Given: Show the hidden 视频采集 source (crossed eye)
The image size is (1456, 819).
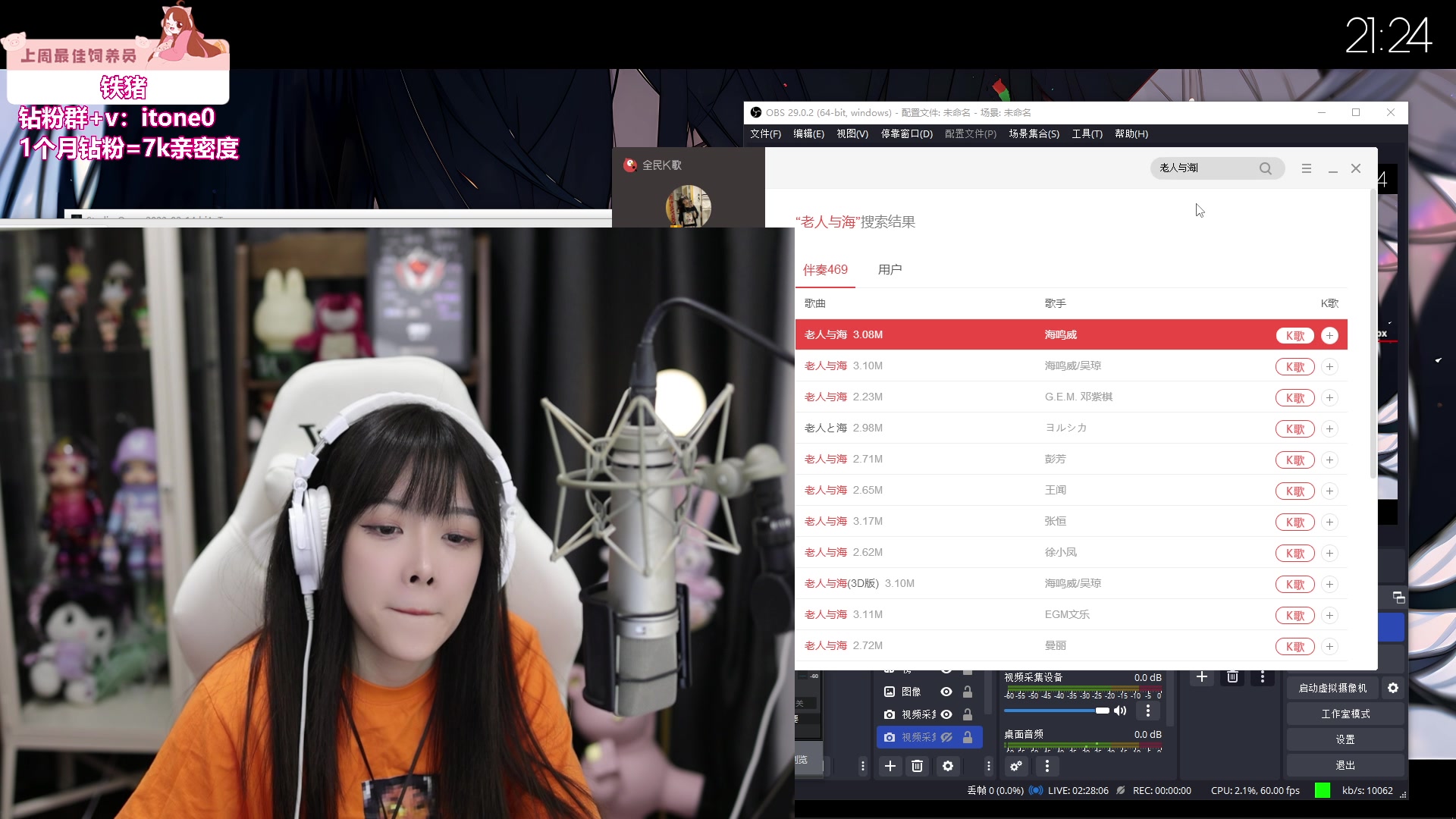Looking at the screenshot, I should click(947, 736).
